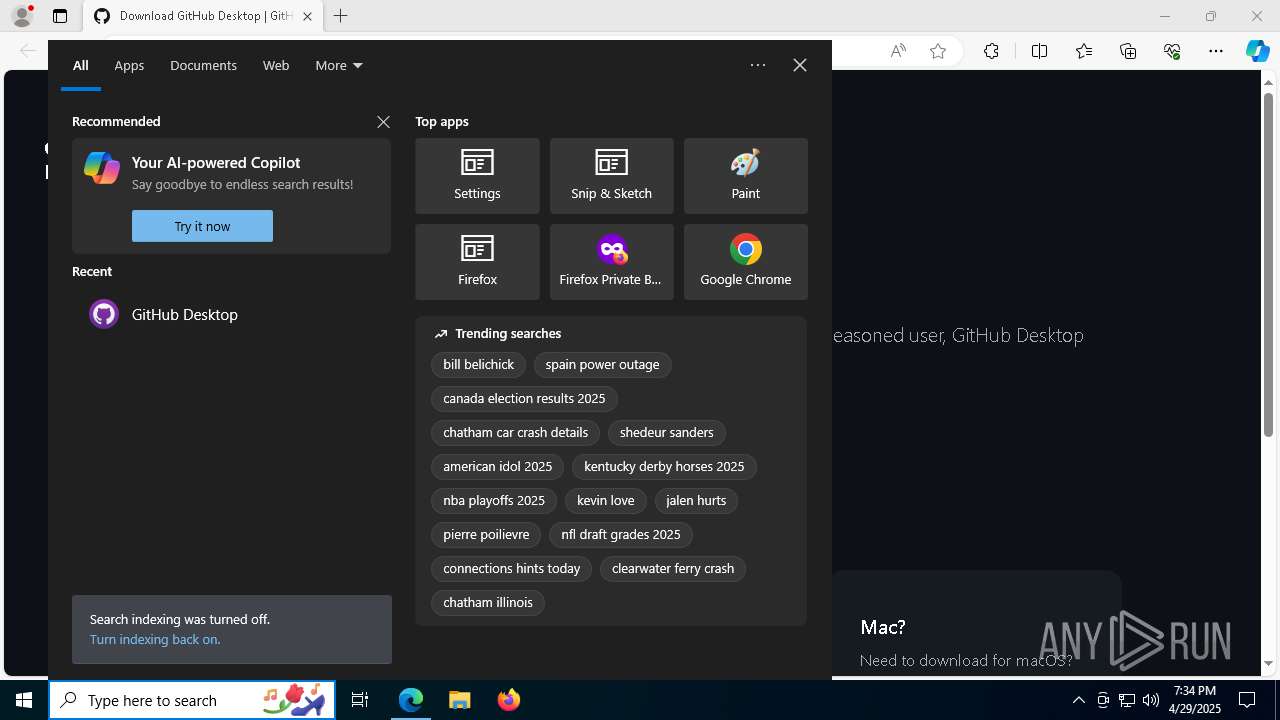Image resolution: width=1280 pixels, height=720 pixels.
Task: Search connections hints today
Action: point(511,569)
